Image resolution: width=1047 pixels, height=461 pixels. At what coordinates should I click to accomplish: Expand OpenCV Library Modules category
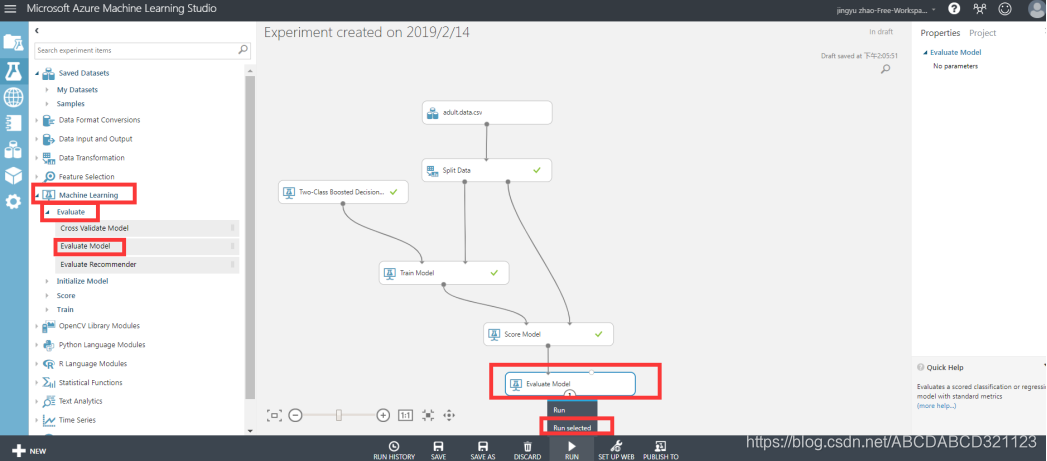click(37, 326)
